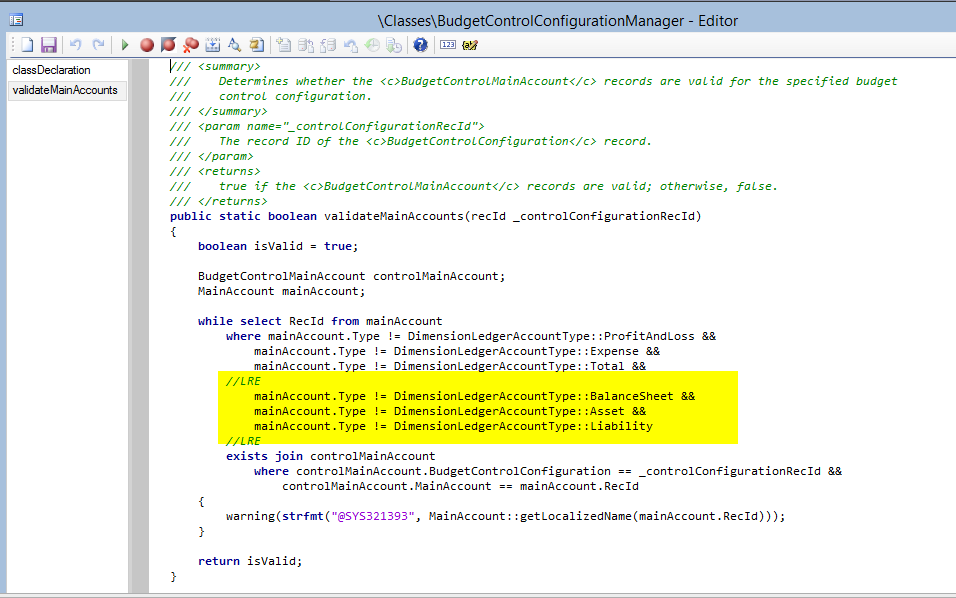Screen dimensions: 956x598
Task: Open Help with the question mark icon
Action: click(420, 45)
